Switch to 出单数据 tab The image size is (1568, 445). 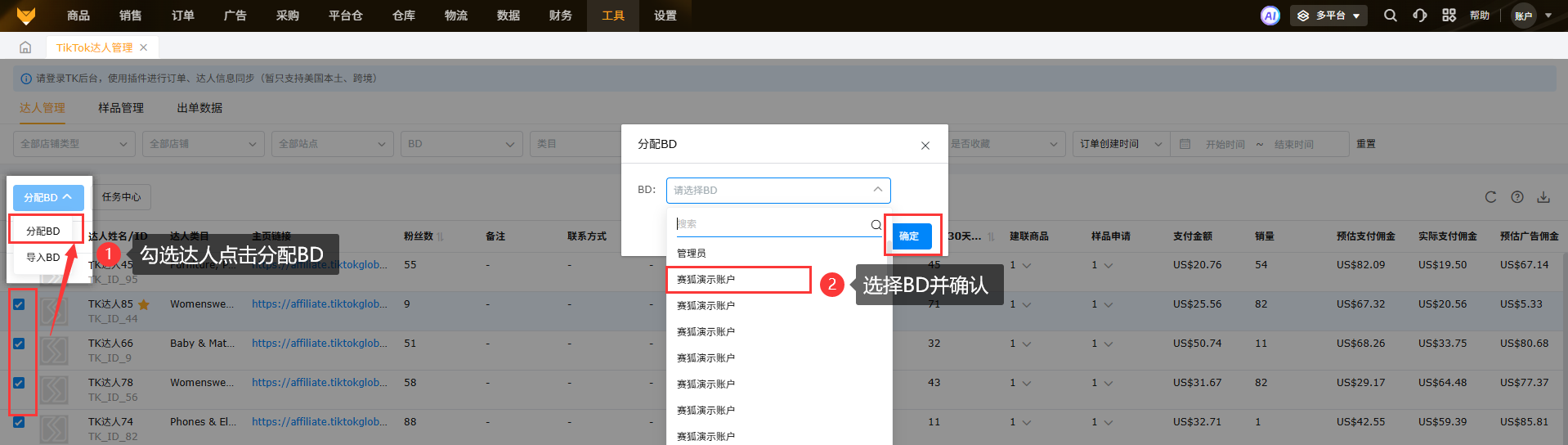point(199,108)
